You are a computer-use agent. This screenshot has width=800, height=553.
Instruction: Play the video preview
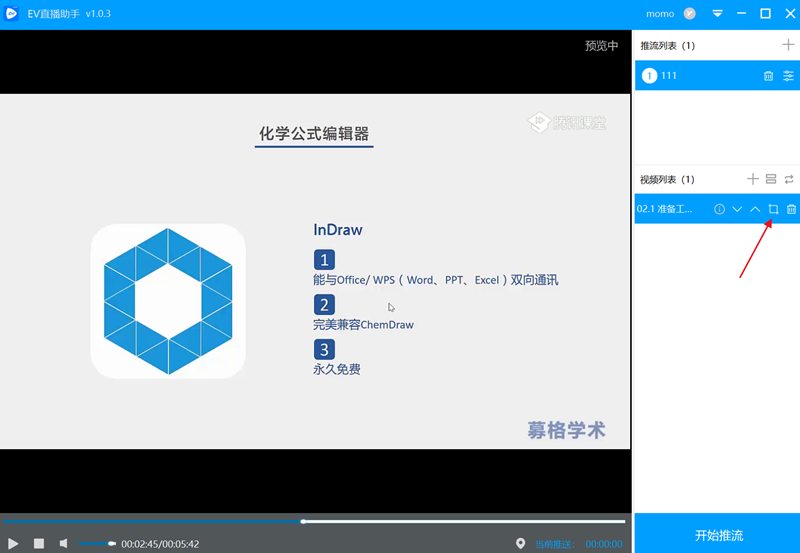click(x=13, y=544)
